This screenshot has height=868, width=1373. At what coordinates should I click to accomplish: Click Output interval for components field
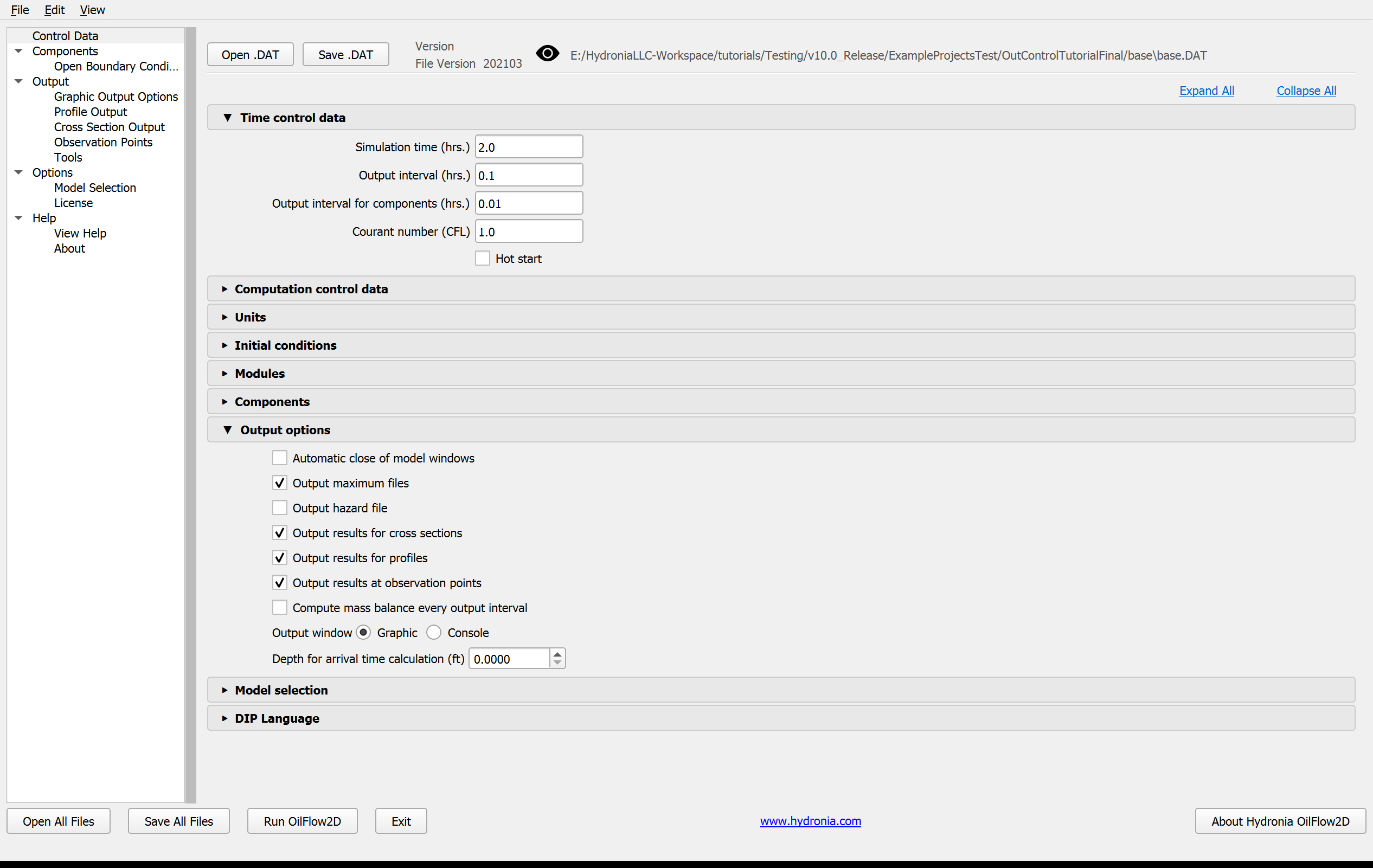click(x=529, y=203)
